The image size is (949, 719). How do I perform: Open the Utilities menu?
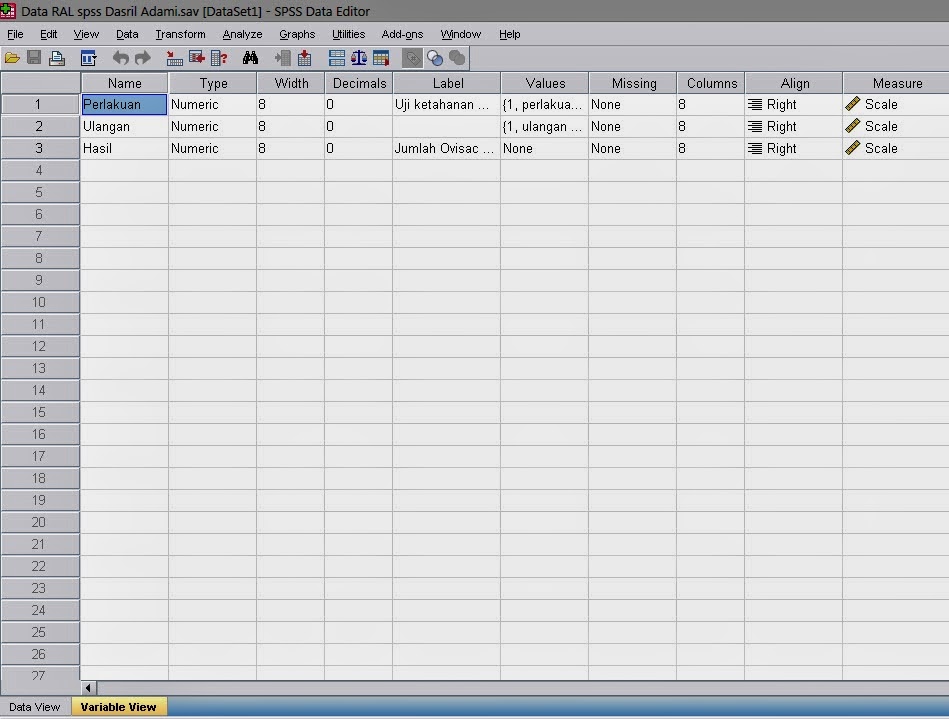[x=348, y=34]
